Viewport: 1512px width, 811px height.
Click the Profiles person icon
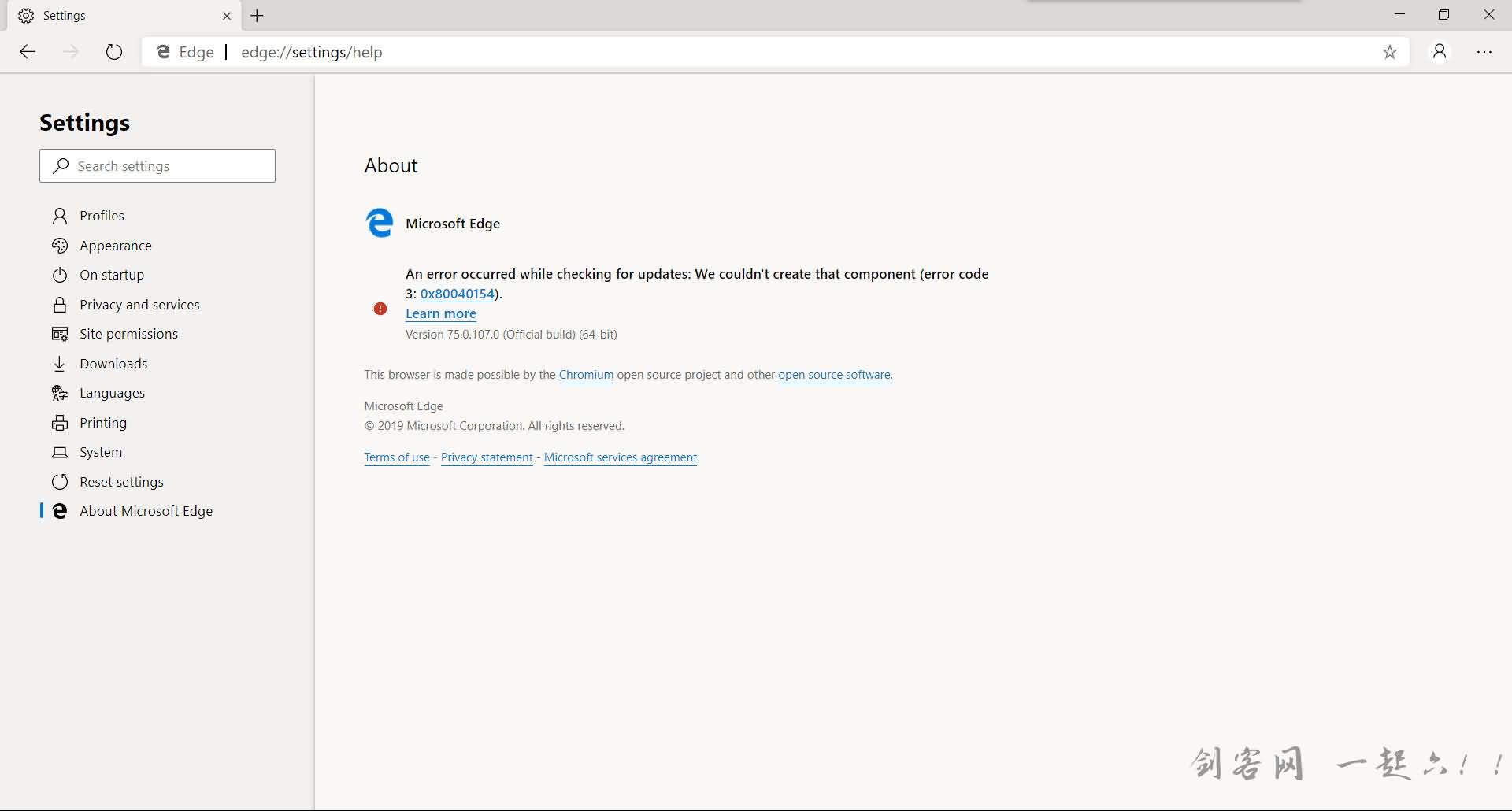60,216
